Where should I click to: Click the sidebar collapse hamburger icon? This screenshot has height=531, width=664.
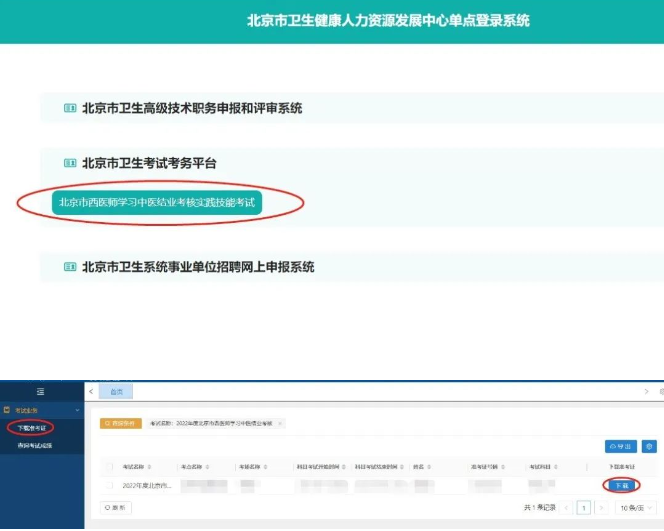[x=40, y=391]
